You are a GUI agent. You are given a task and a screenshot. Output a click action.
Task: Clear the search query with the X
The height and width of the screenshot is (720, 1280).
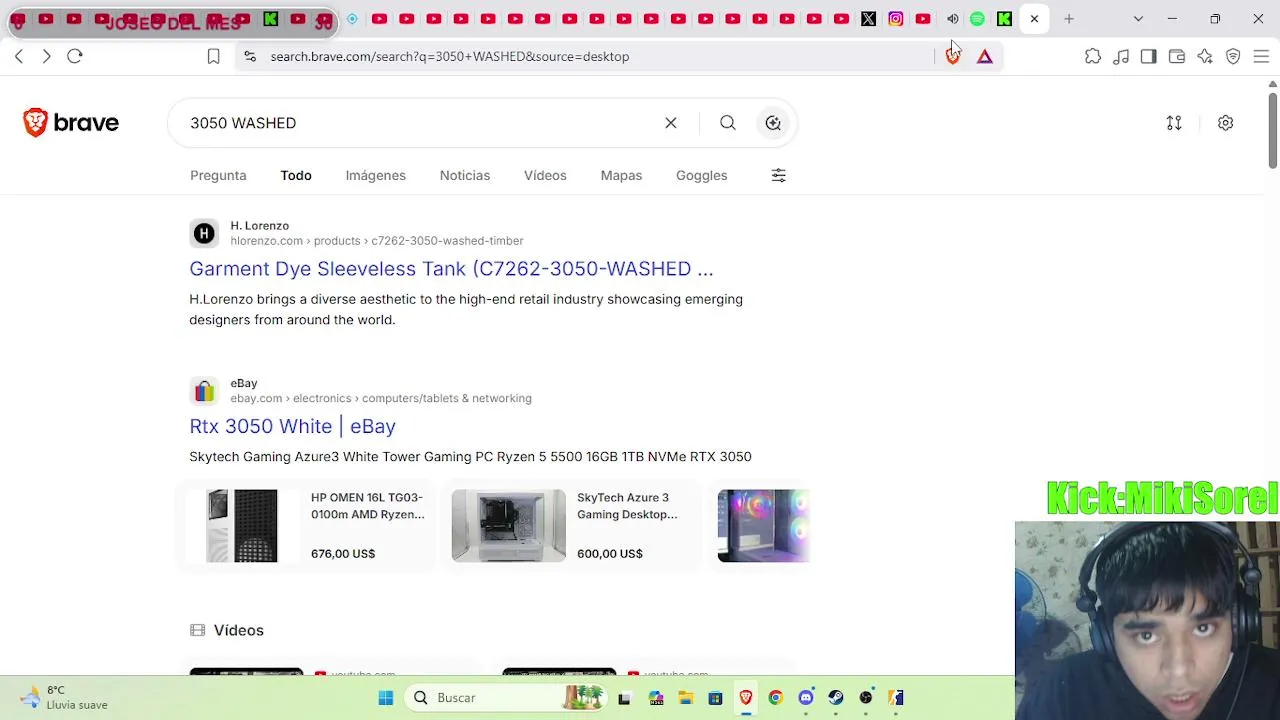671,123
